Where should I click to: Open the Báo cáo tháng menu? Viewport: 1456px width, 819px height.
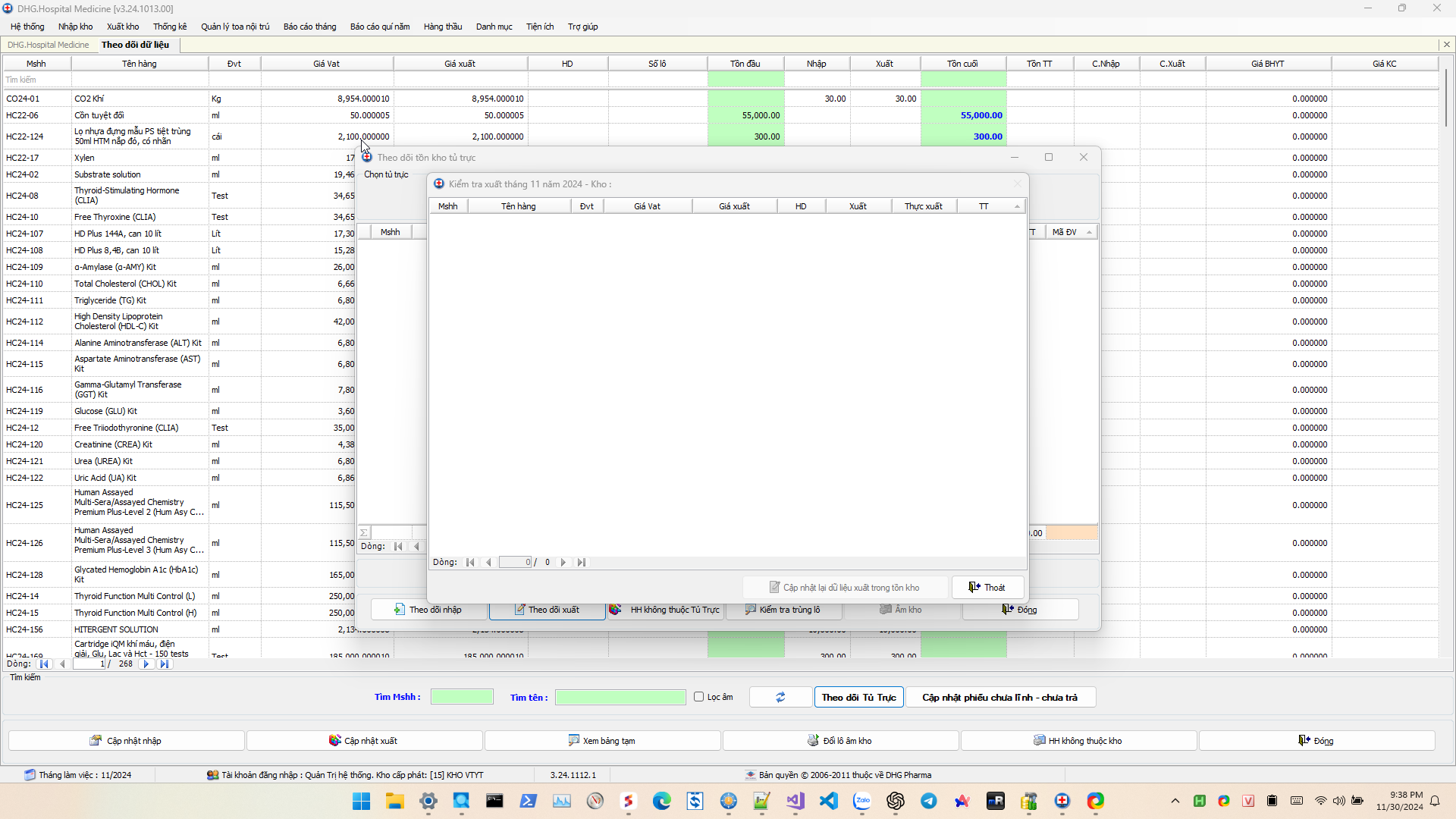[309, 27]
